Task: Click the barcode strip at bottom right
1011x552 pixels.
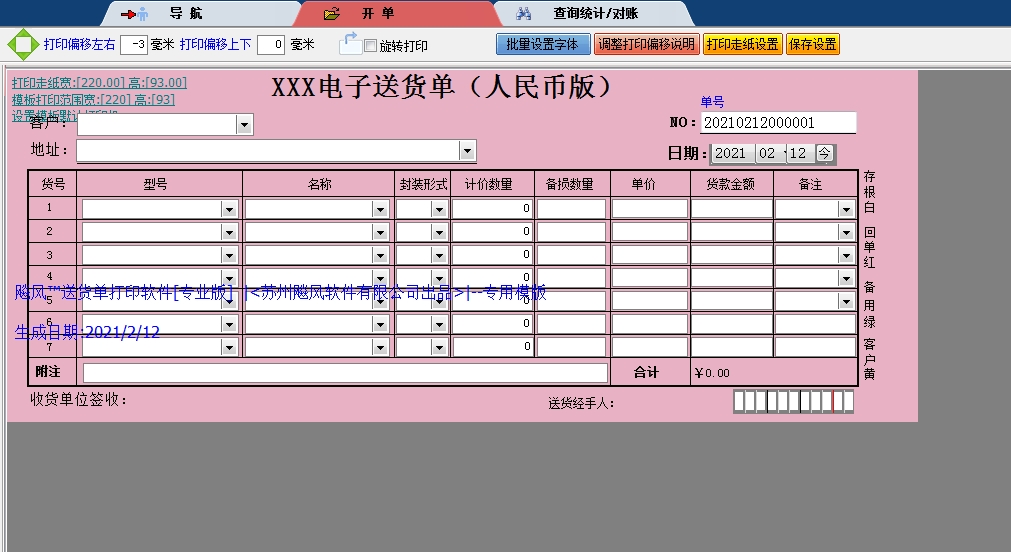Action: [x=794, y=402]
